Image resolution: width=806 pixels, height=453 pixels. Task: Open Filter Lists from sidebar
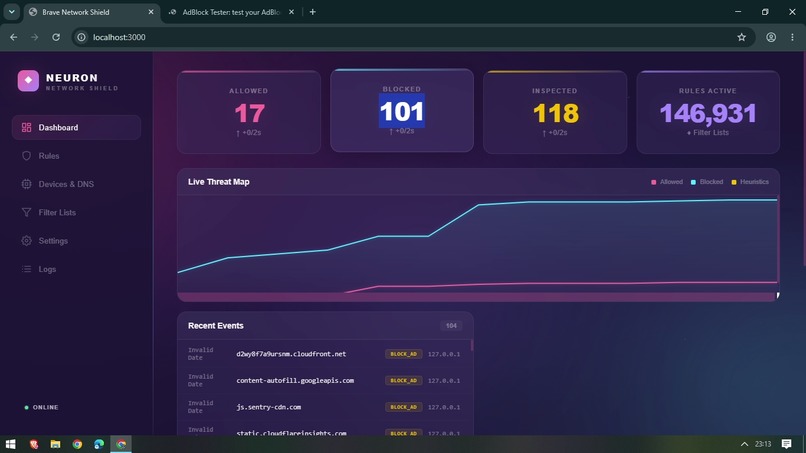(76, 212)
